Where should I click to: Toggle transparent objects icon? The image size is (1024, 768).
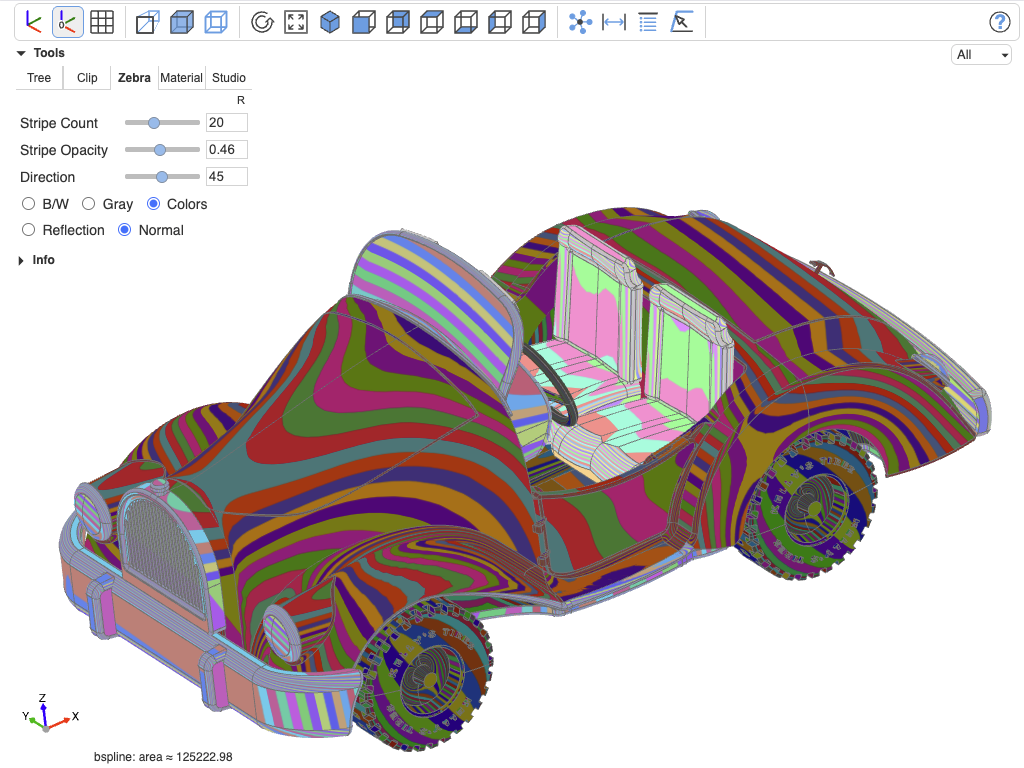click(182, 22)
